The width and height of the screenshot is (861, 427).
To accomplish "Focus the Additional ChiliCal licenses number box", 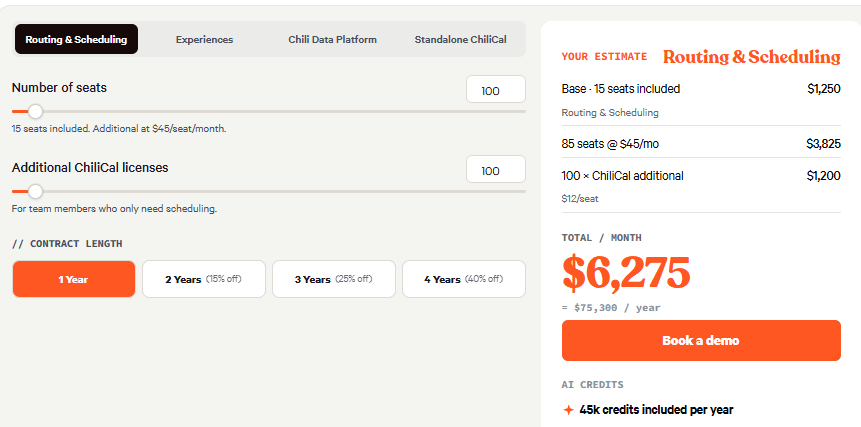I will point(496,170).
